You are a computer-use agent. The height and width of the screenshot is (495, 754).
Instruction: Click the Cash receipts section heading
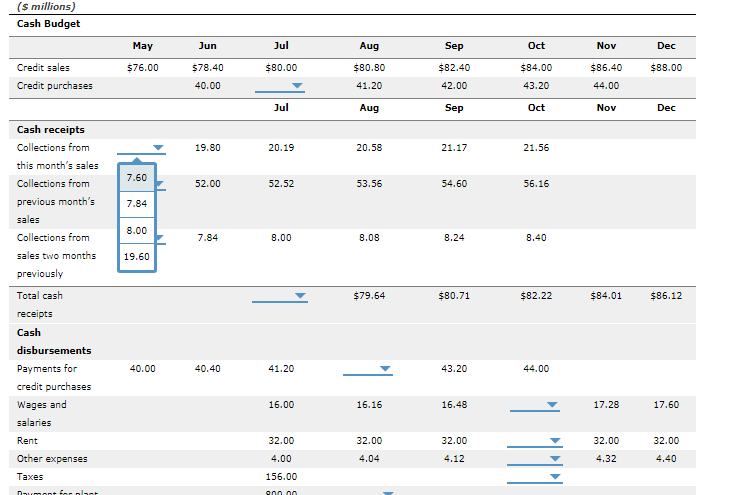tap(50, 130)
